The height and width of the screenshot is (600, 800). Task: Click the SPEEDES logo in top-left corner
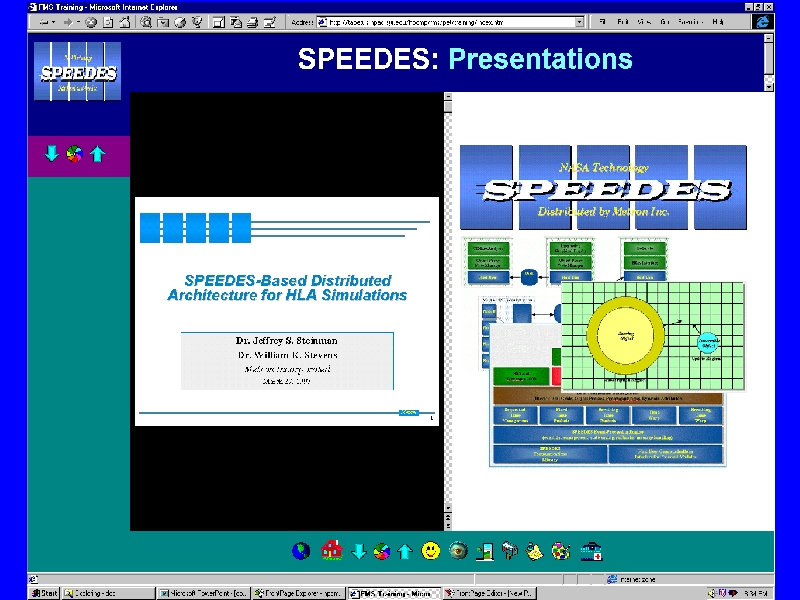tap(78, 71)
